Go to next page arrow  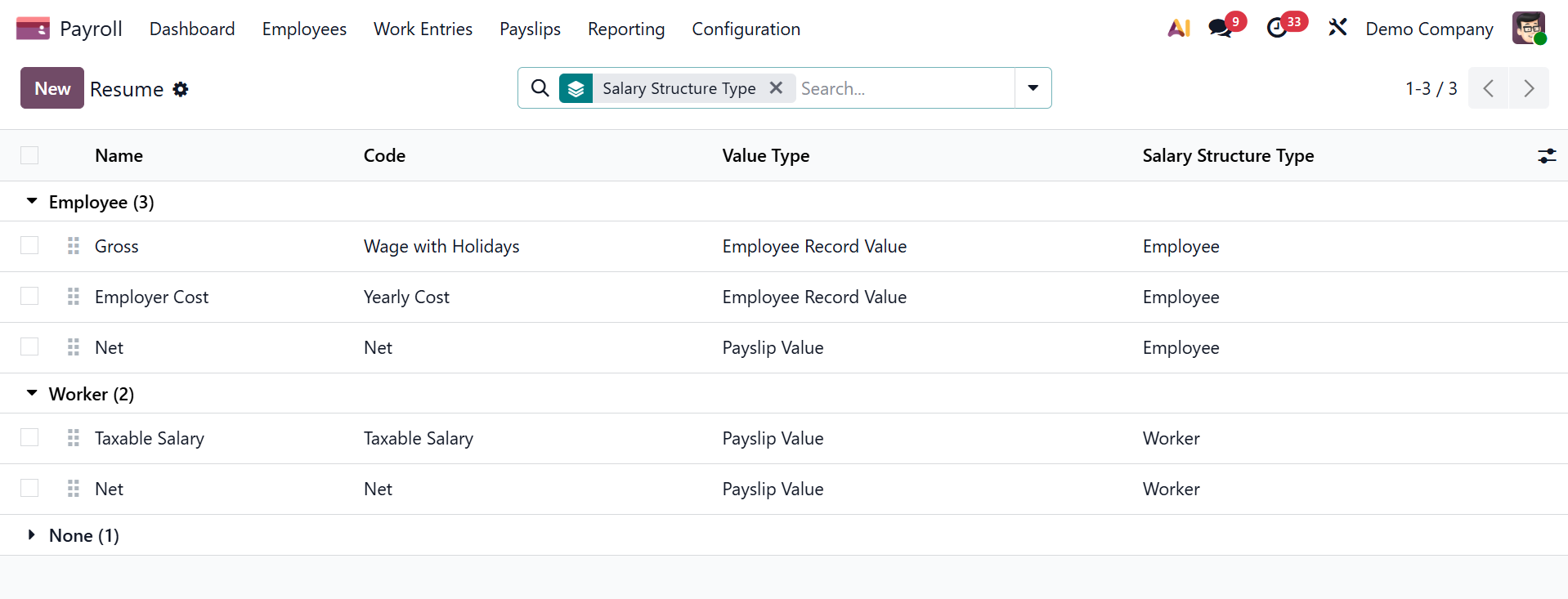coord(1528,88)
